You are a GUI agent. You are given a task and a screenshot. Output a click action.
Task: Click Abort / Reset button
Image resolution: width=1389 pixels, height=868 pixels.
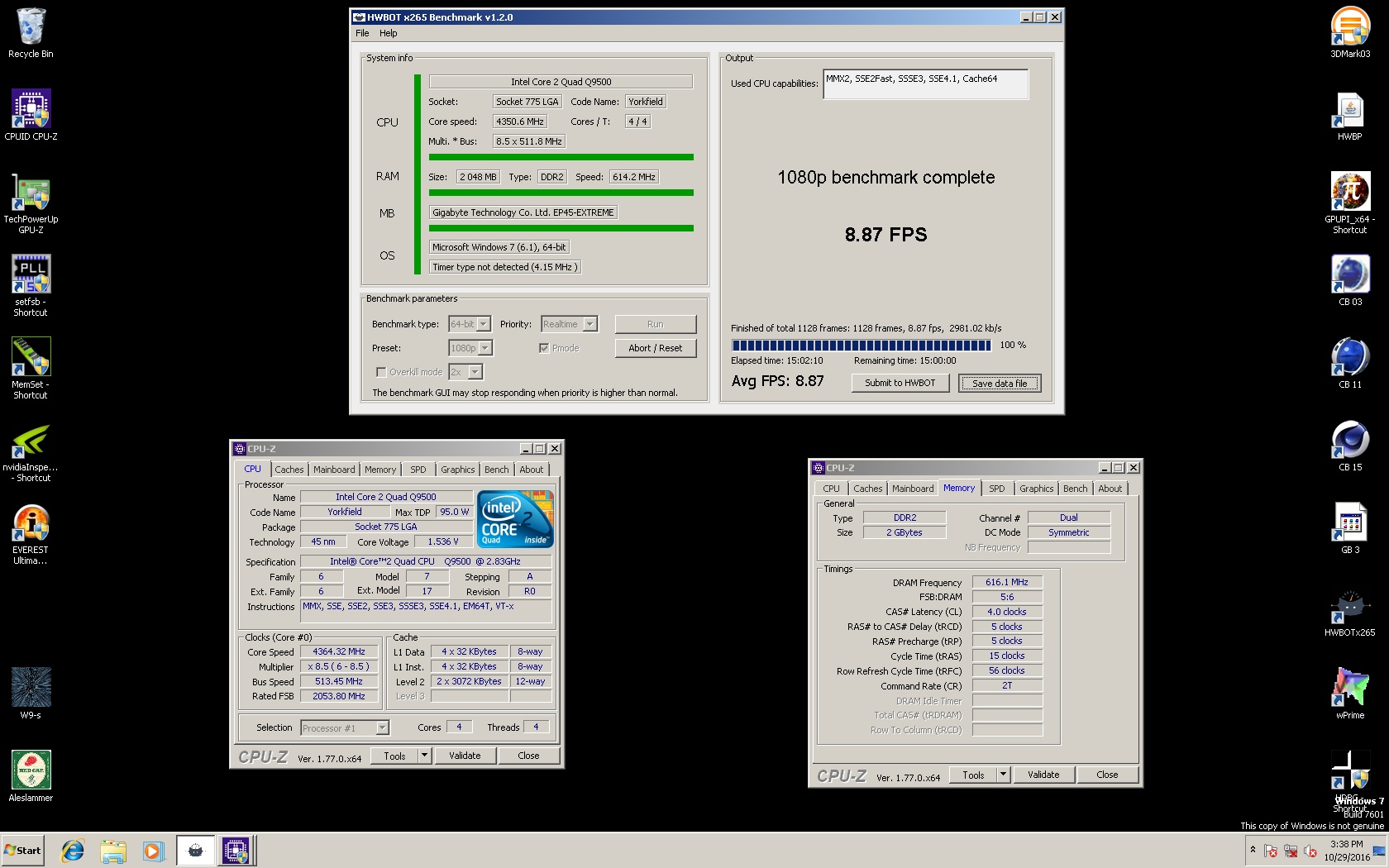pyautogui.click(x=656, y=348)
